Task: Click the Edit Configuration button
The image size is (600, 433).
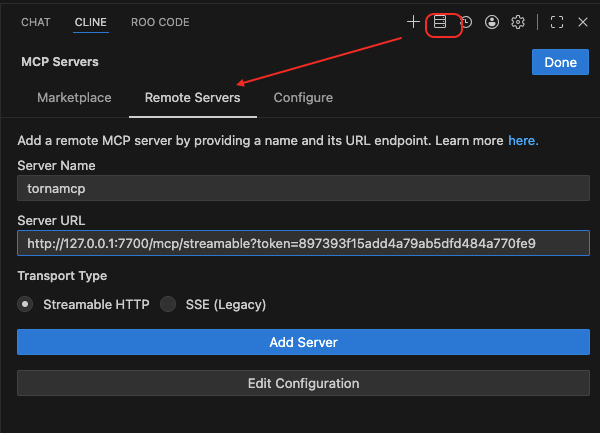Action: point(303,383)
